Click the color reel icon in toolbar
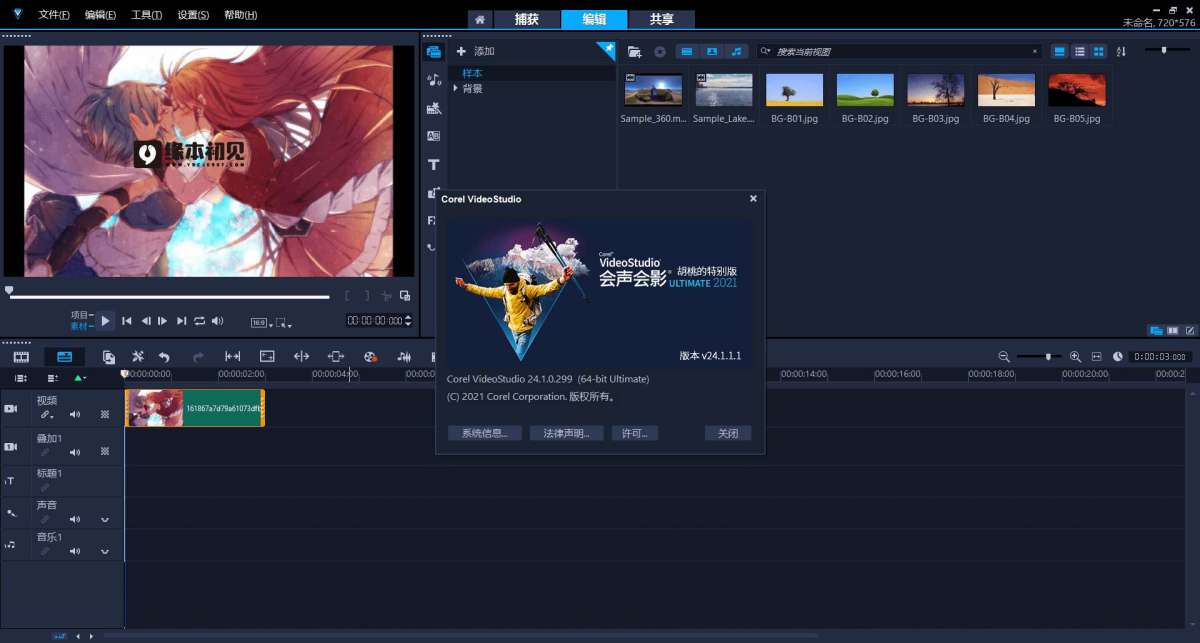This screenshot has width=1200, height=643. point(370,356)
